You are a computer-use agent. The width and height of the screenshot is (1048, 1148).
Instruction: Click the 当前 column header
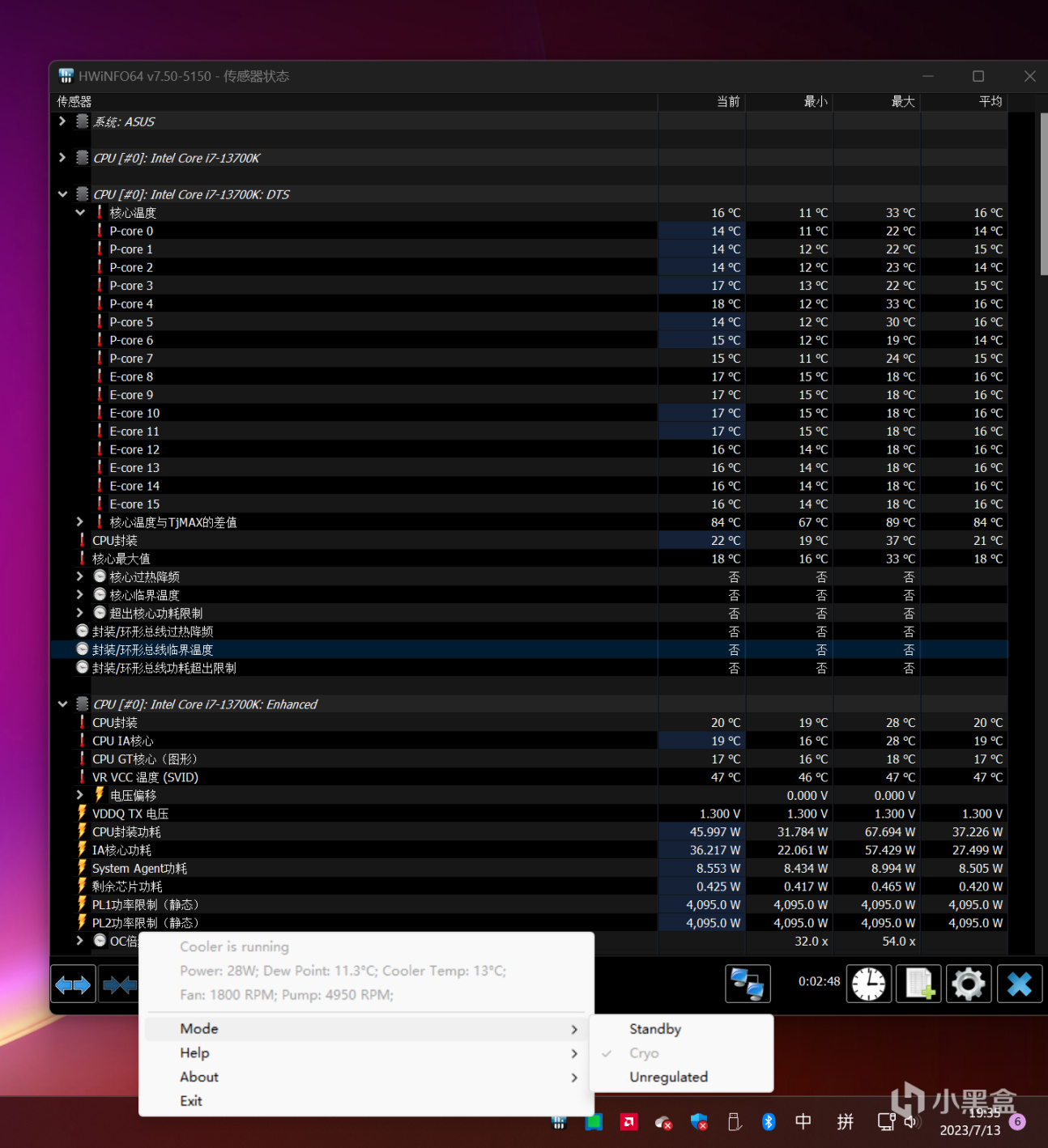(702, 102)
